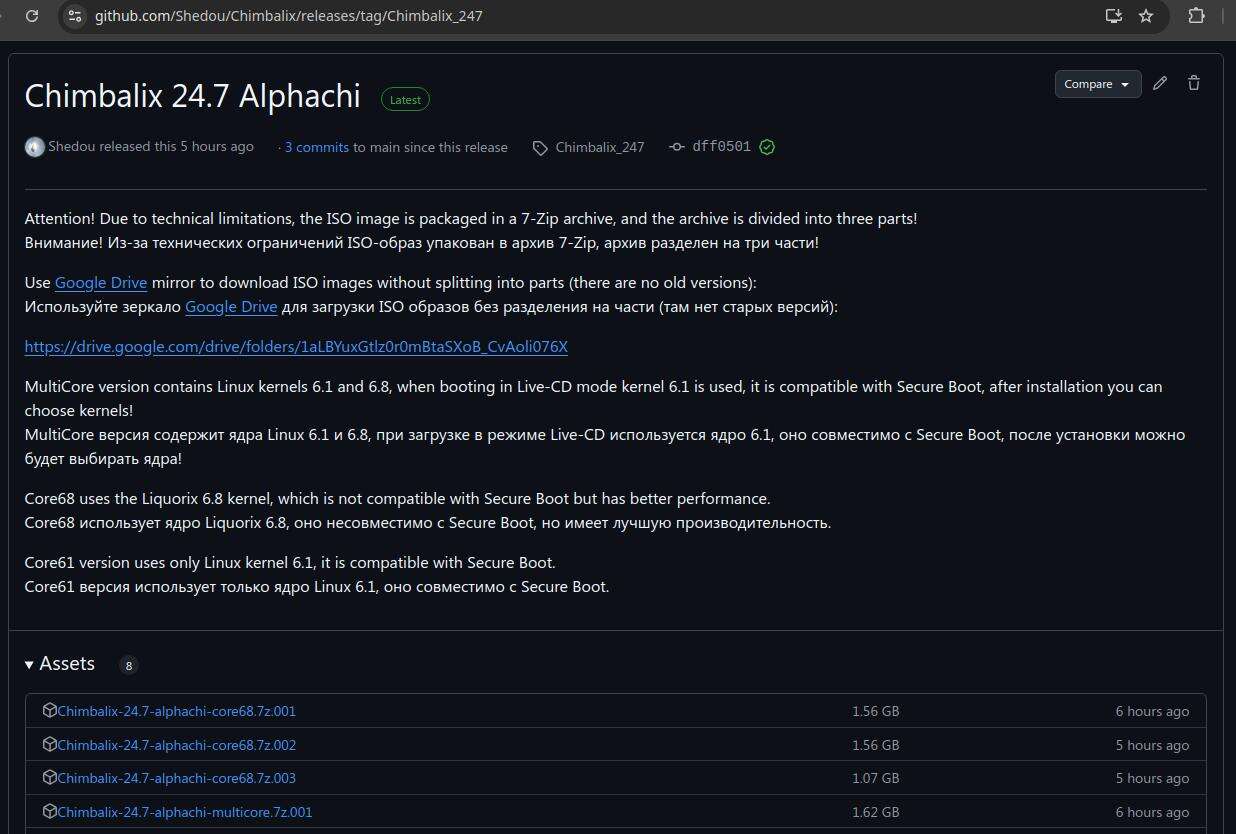
Task: Open the 3 commits link
Action: point(316,147)
